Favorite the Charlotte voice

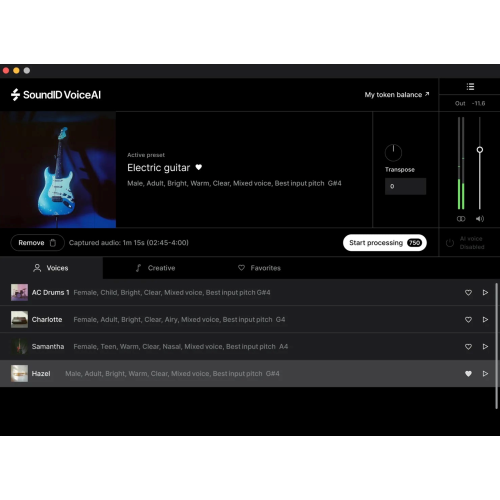click(468, 319)
